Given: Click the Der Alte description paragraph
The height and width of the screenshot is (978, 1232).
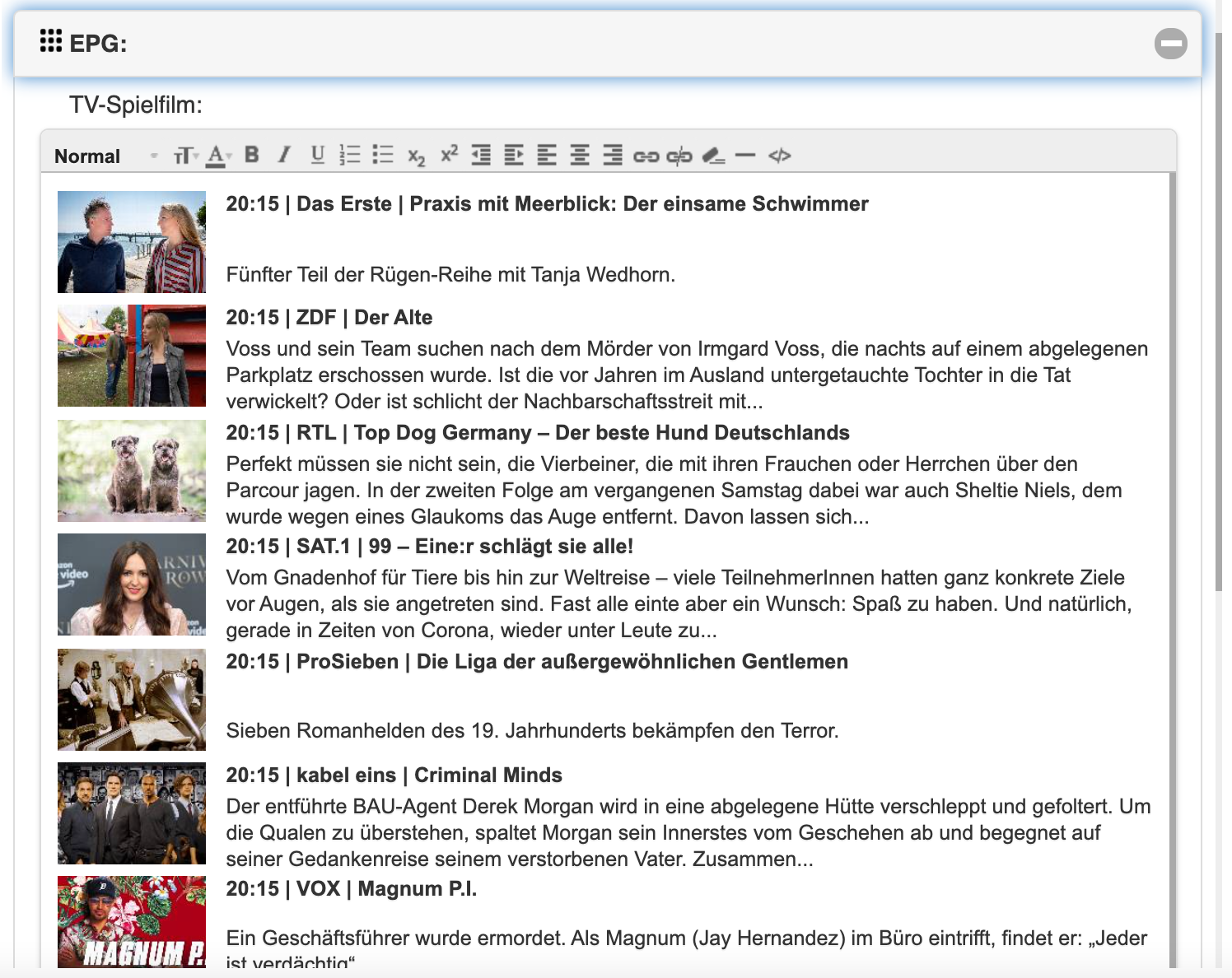Looking at the screenshot, I should click(688, 375).
